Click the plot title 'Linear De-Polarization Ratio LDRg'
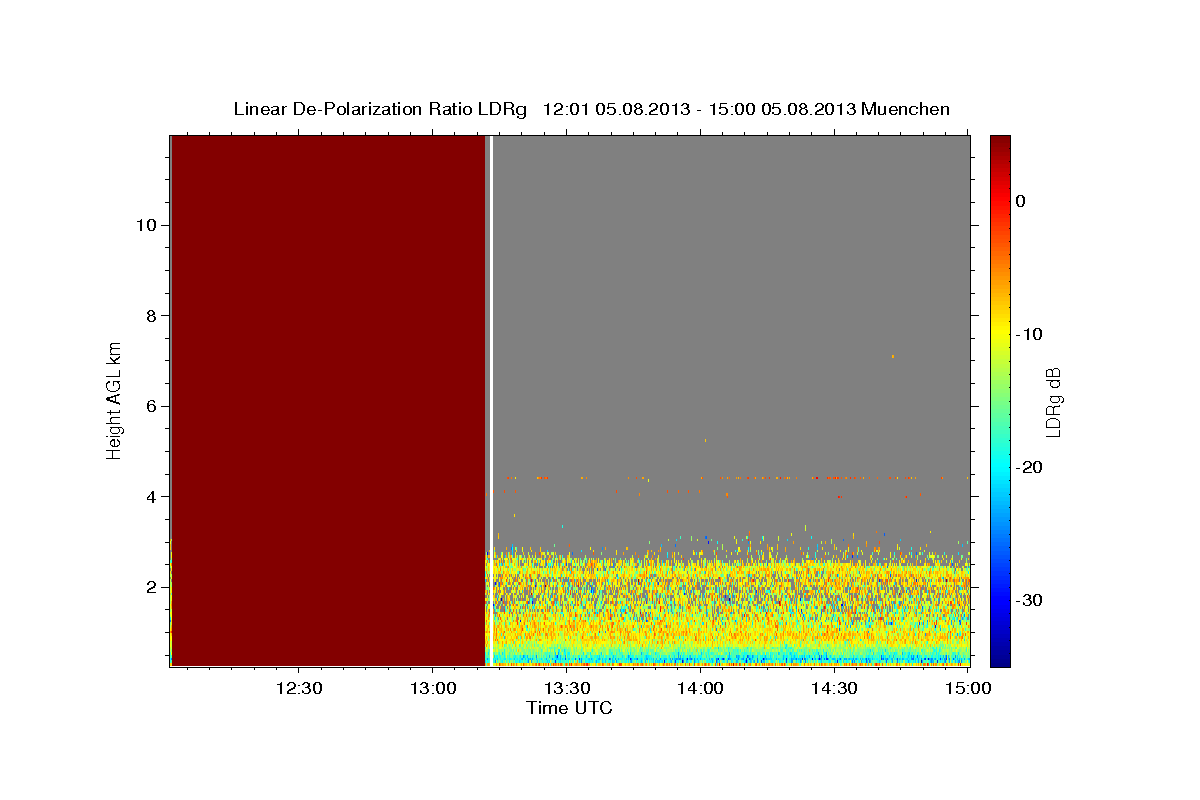 [x=380, y=109]
